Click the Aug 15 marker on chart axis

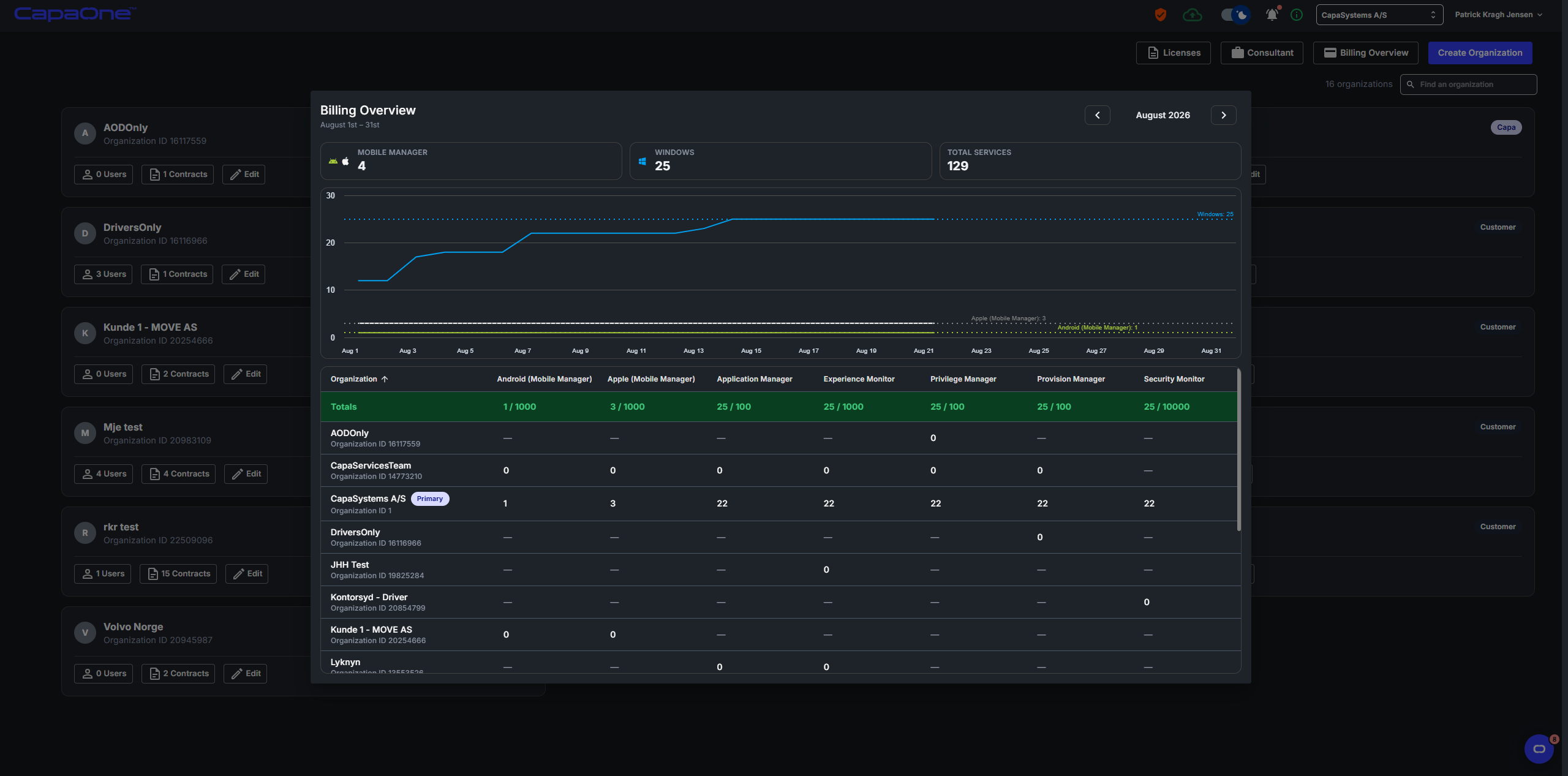point(751,351)
